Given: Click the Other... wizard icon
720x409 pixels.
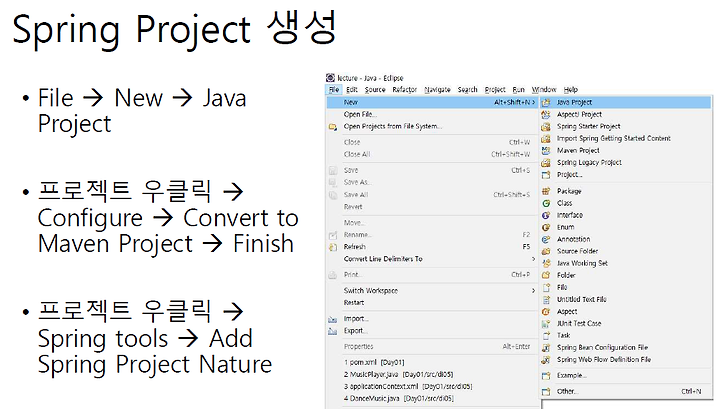Looking at the screenshot, I should coord(546,392).
